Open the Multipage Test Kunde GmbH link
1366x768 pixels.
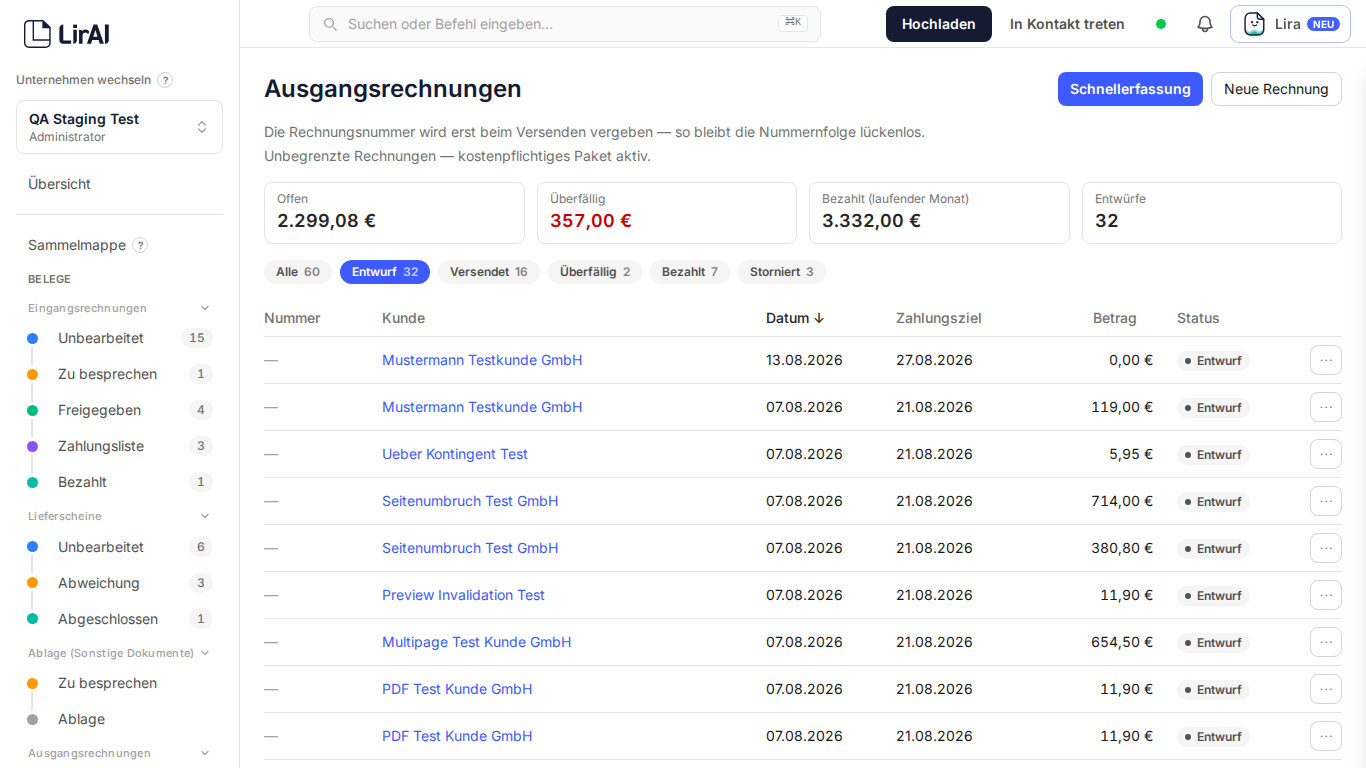477,642
